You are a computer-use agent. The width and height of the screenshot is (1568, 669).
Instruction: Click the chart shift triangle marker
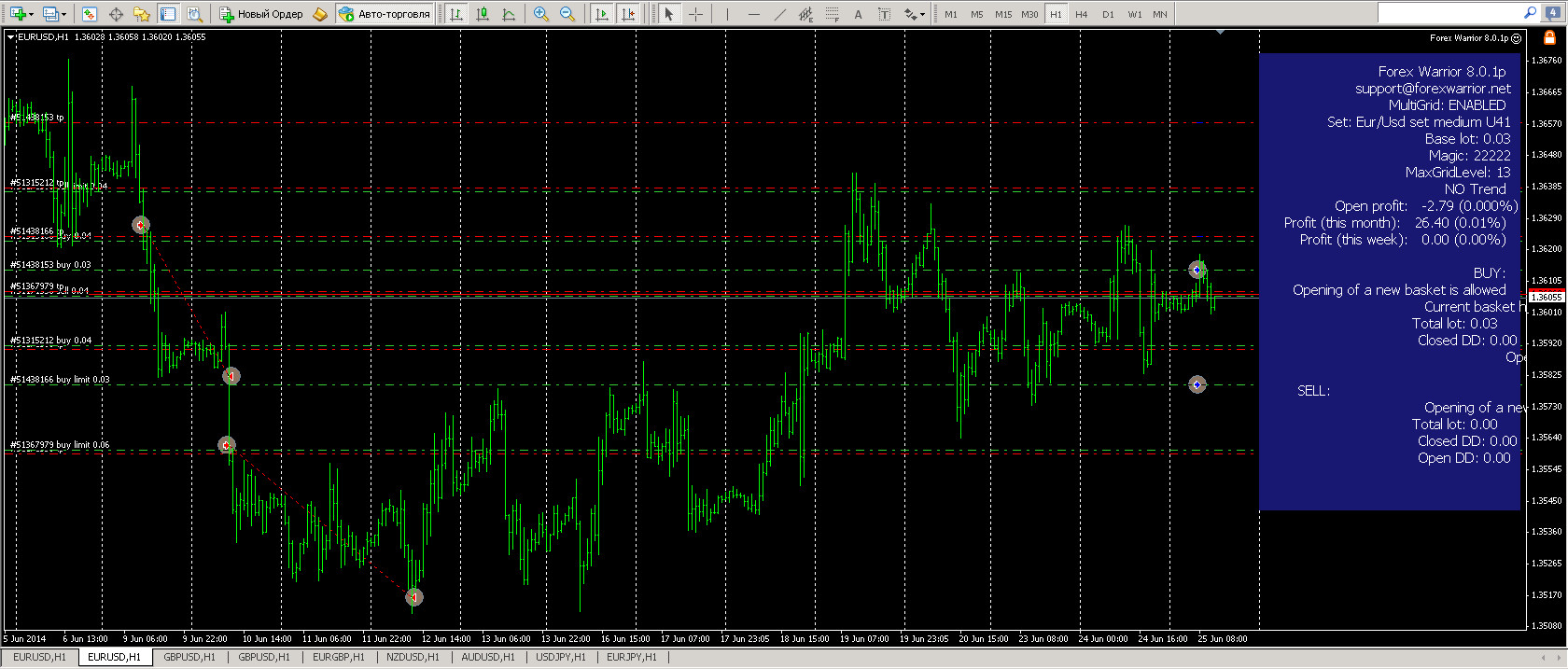pyautogui.click(x=1221, y=33)
